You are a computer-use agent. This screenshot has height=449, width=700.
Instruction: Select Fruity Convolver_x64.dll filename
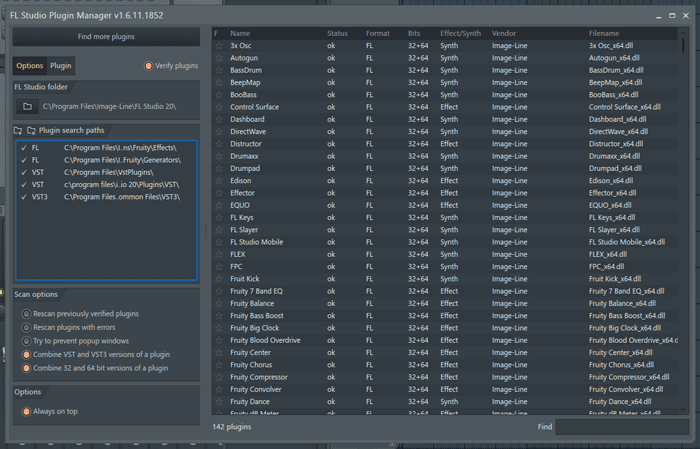coord(626,389)
